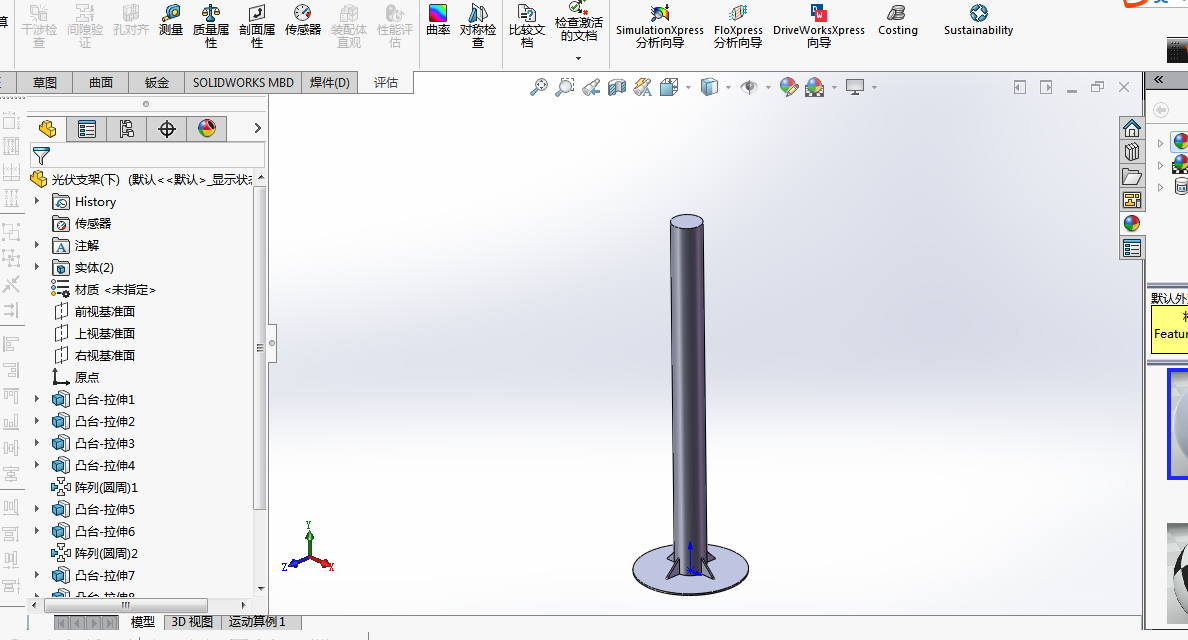Open the Sustainability tool
This screenshot has height=640, width=1188.
[x=978, y=20]
